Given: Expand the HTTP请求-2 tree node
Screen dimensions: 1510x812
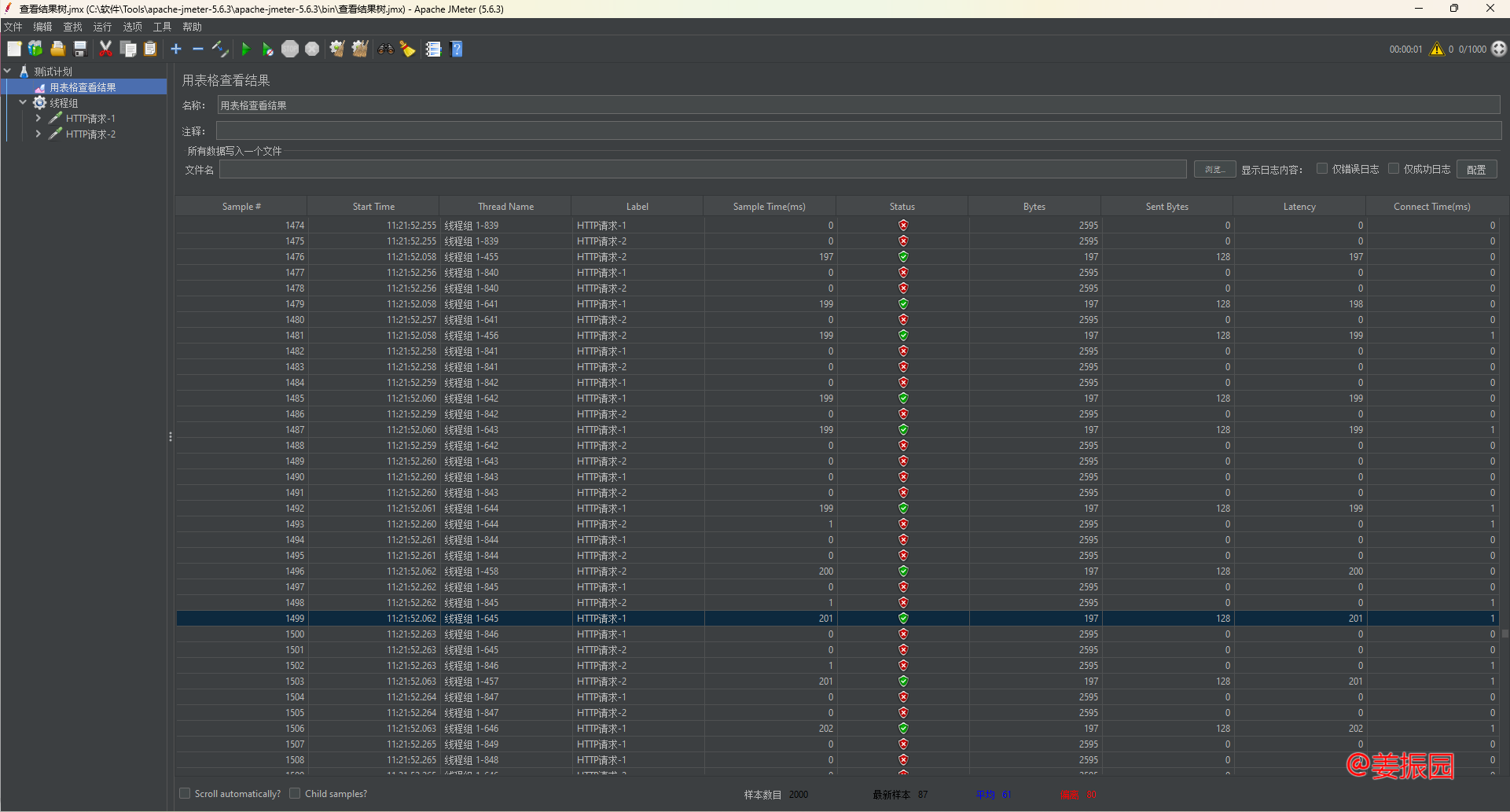Looking at the screenshot, I should [38, 134].
